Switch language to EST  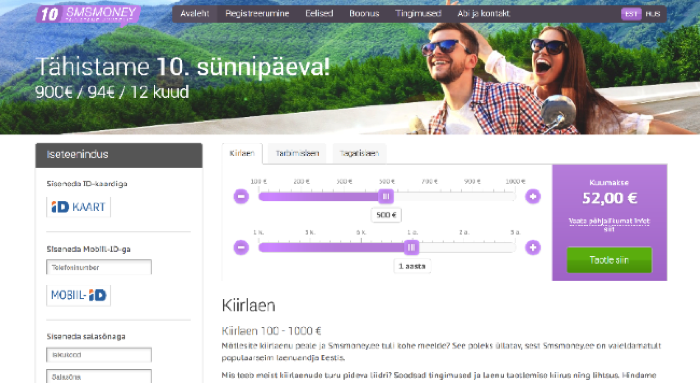pyautogui.click(x=631, y=14)
